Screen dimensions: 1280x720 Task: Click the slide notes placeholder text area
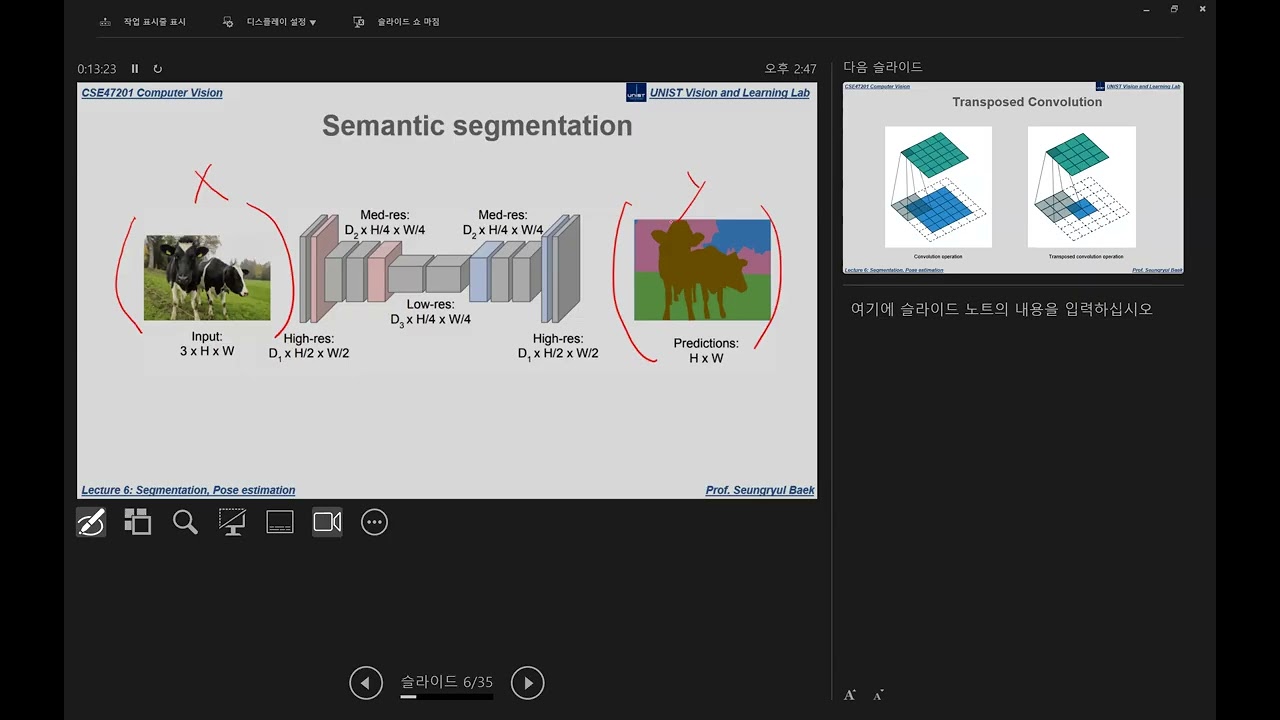click(1002, 309)
